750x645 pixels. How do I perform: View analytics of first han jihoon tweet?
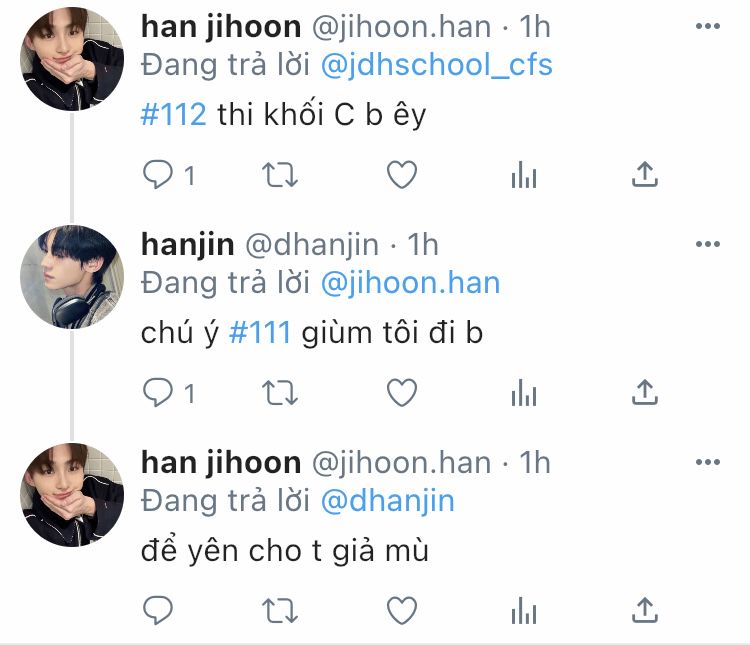coord(524,175)
